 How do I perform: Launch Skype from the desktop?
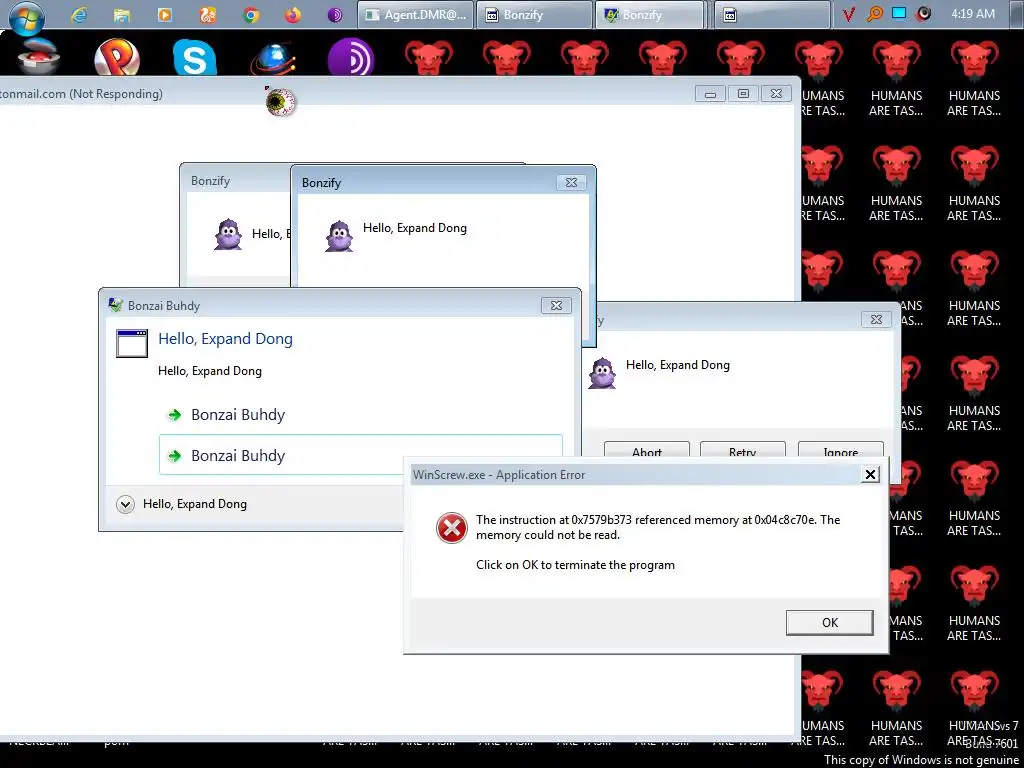pos(195,57)
